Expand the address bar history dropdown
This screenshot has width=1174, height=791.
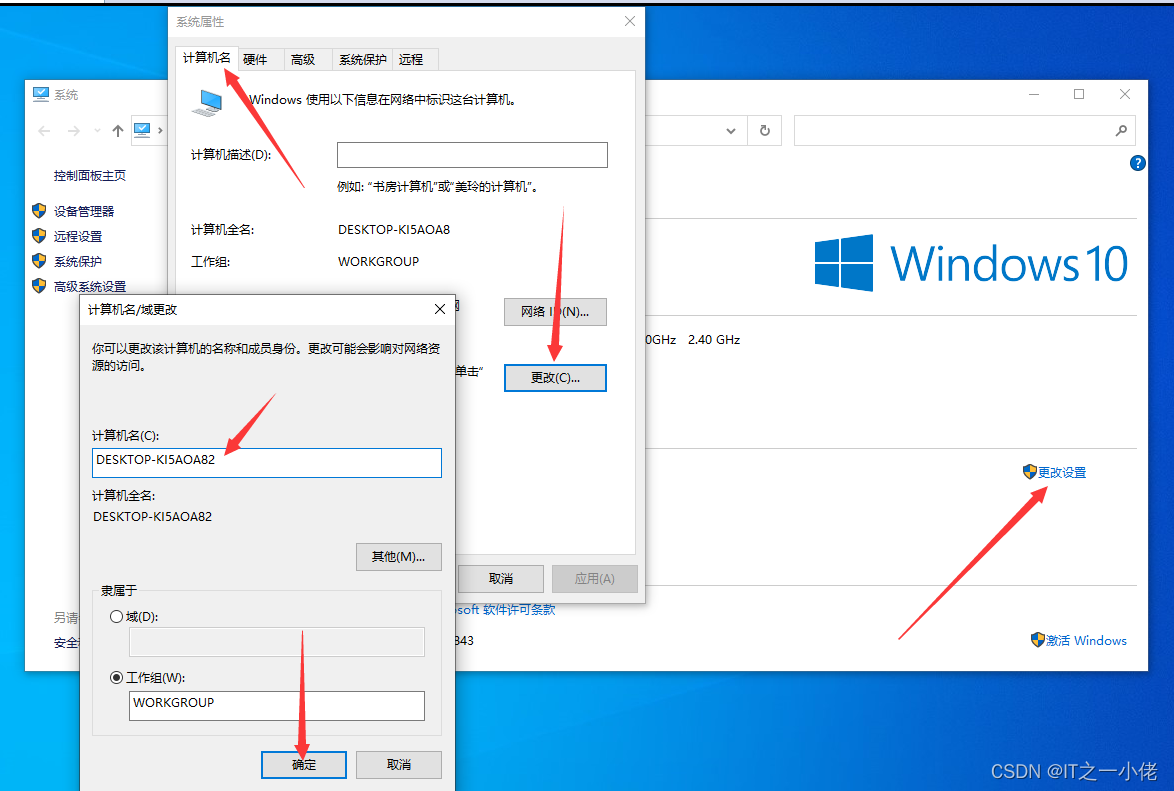[x=731, y=131]
